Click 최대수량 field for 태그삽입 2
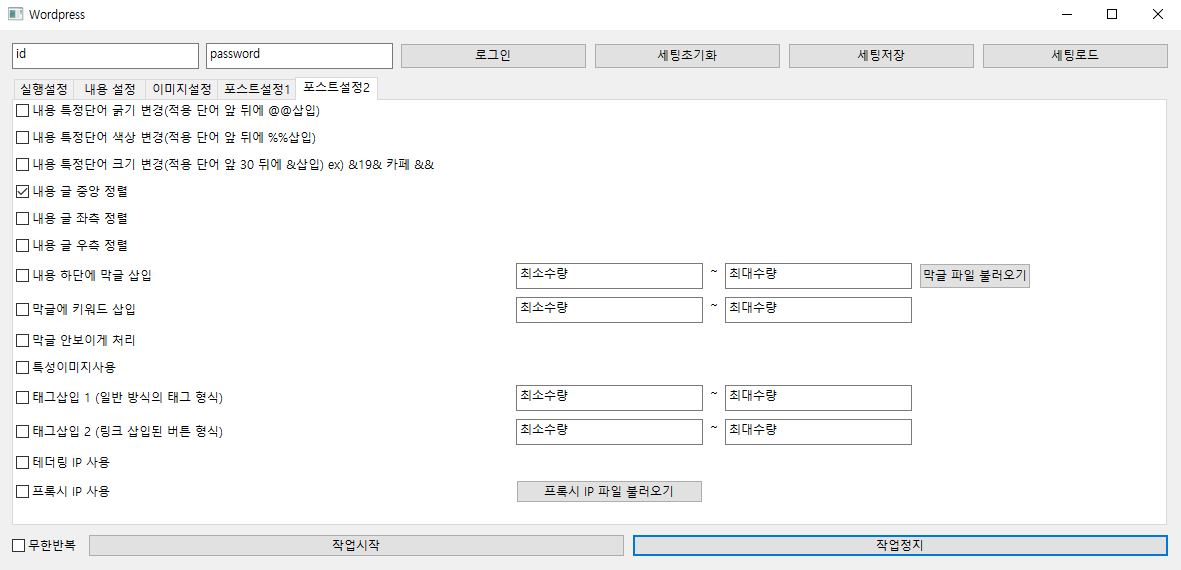Image resolution: width=1181 pixels, height=570 pixels. [818, 432]
